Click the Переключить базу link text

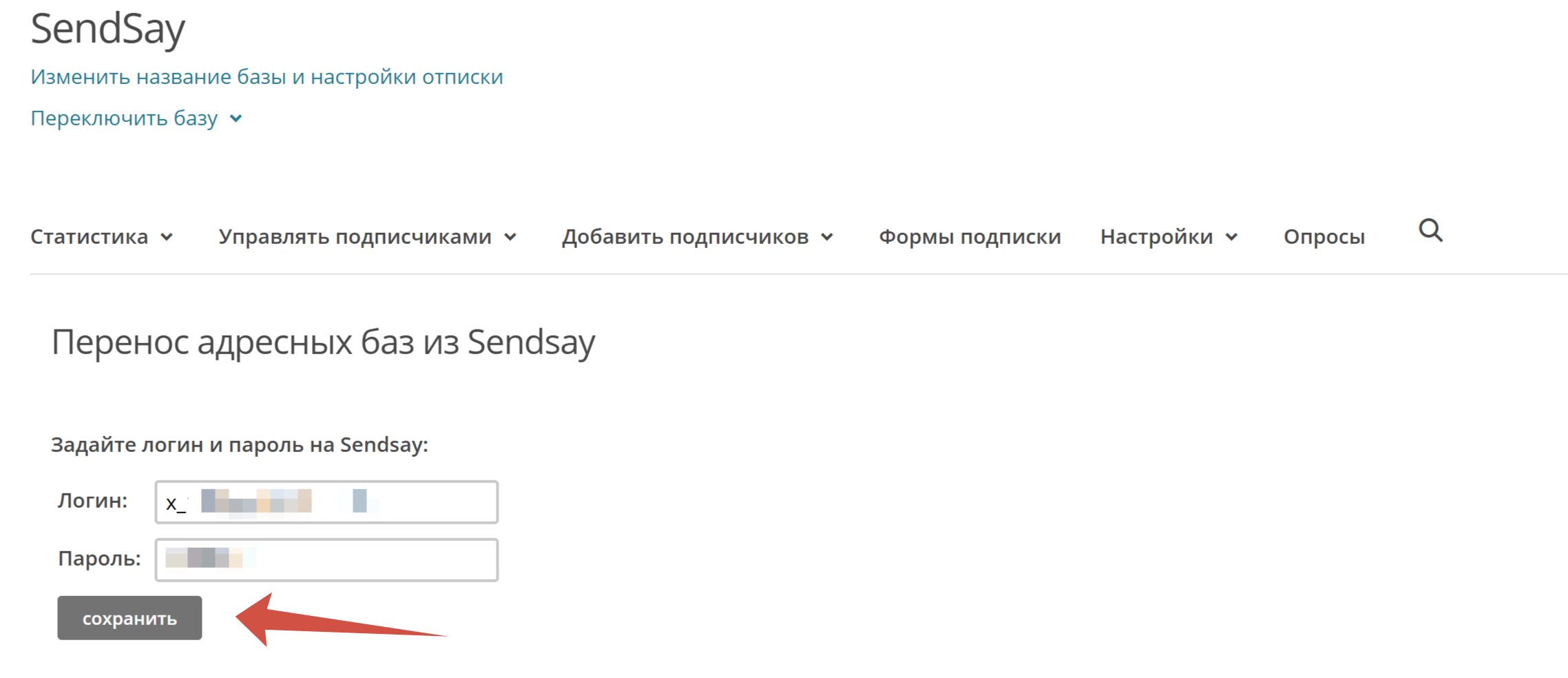124,119
